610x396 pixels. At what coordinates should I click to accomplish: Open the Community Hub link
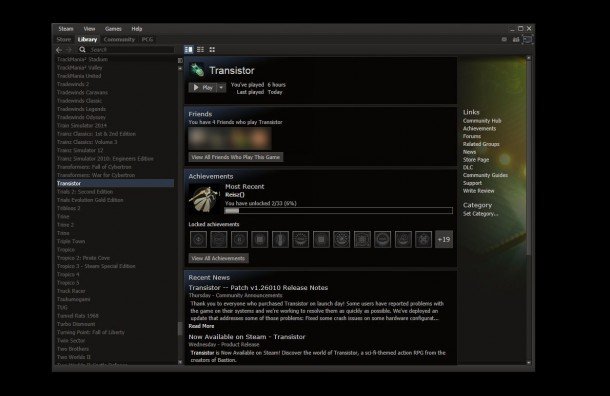[x=482, y=121]
